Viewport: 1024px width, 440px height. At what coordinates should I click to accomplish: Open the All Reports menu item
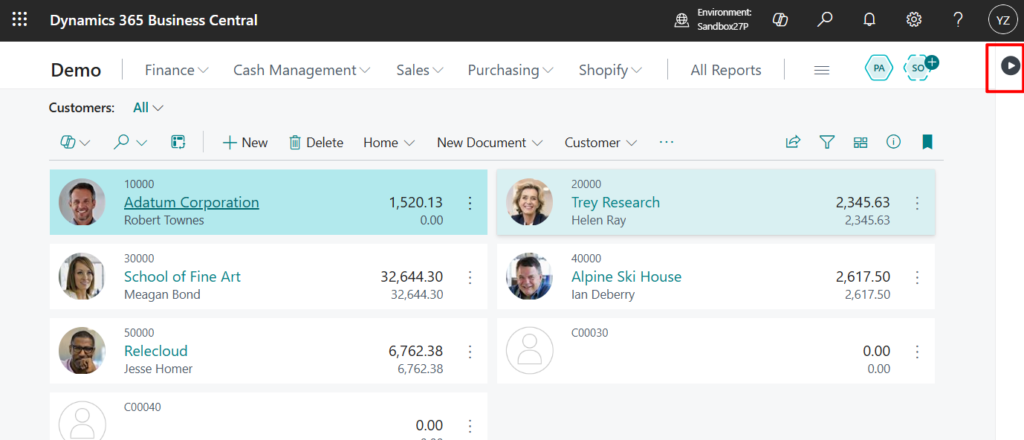pos(726,70)
